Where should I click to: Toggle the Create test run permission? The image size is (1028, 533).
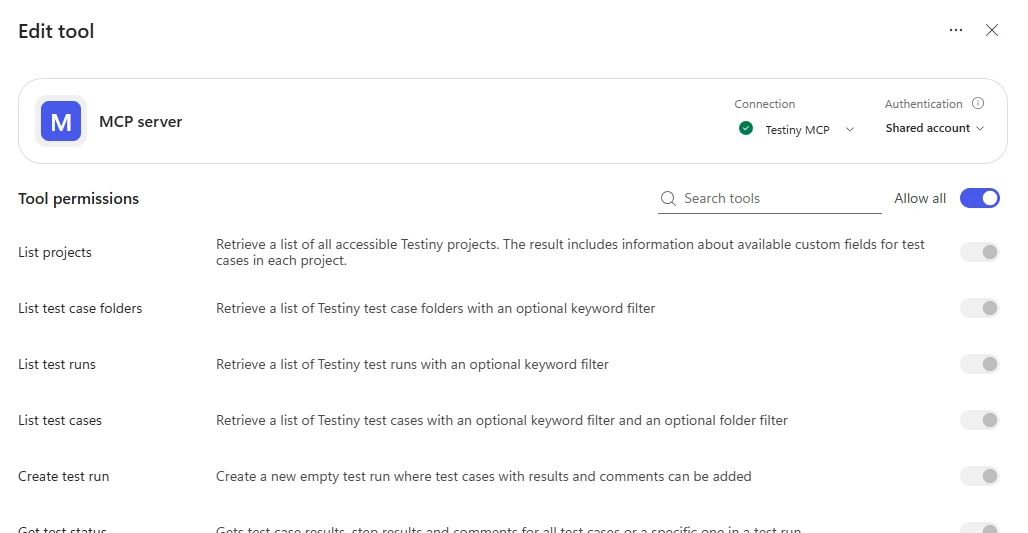[x=979, y=476]
